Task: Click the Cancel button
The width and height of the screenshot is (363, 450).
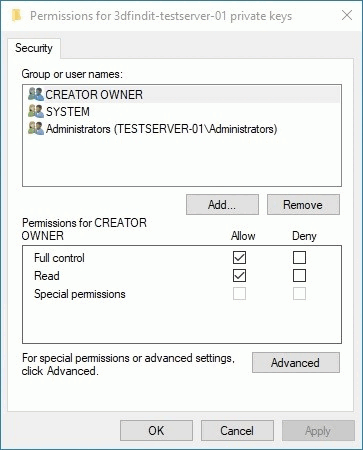Action: [x=237, y=431]
